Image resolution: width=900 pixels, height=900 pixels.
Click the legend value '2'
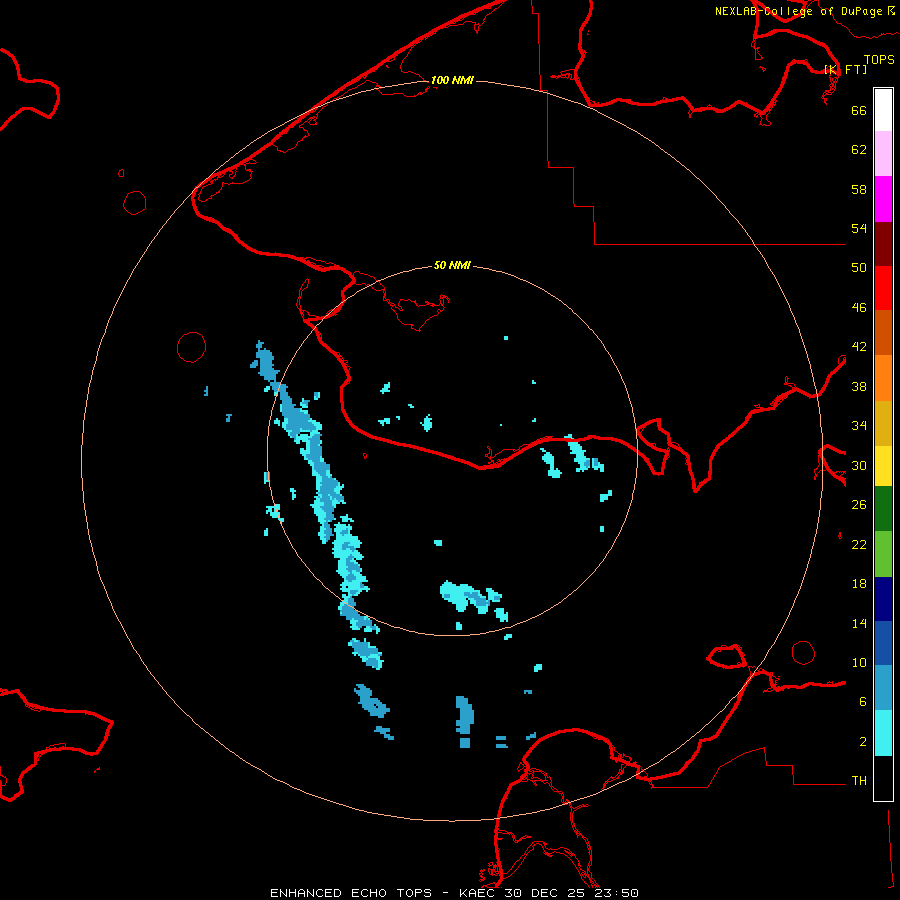point(863,742)
